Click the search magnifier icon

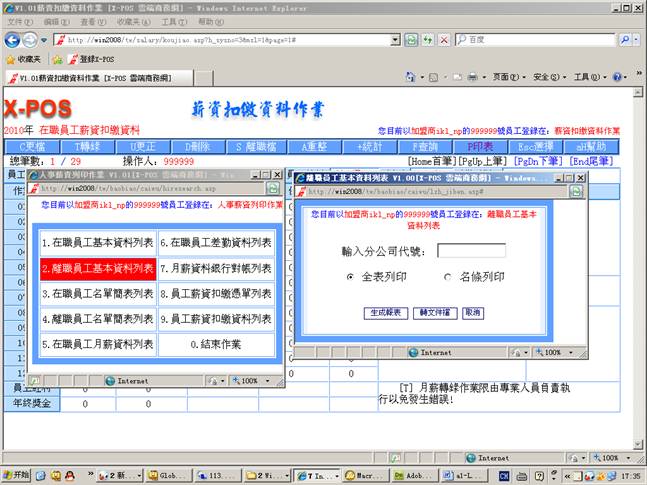click(x=626, y=40)
